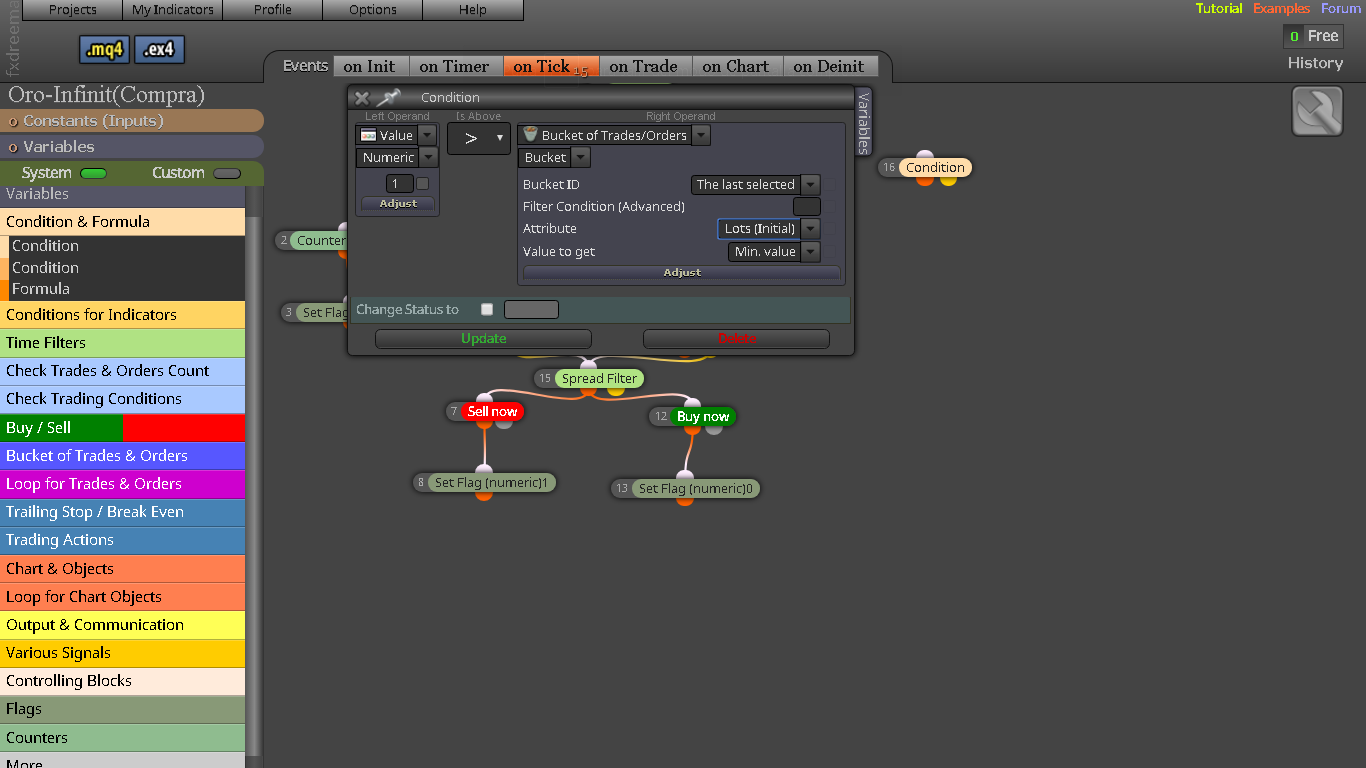This screenshot has height=768, width=1366.
Task: Open the Options menu
Action: click(373, 10)
